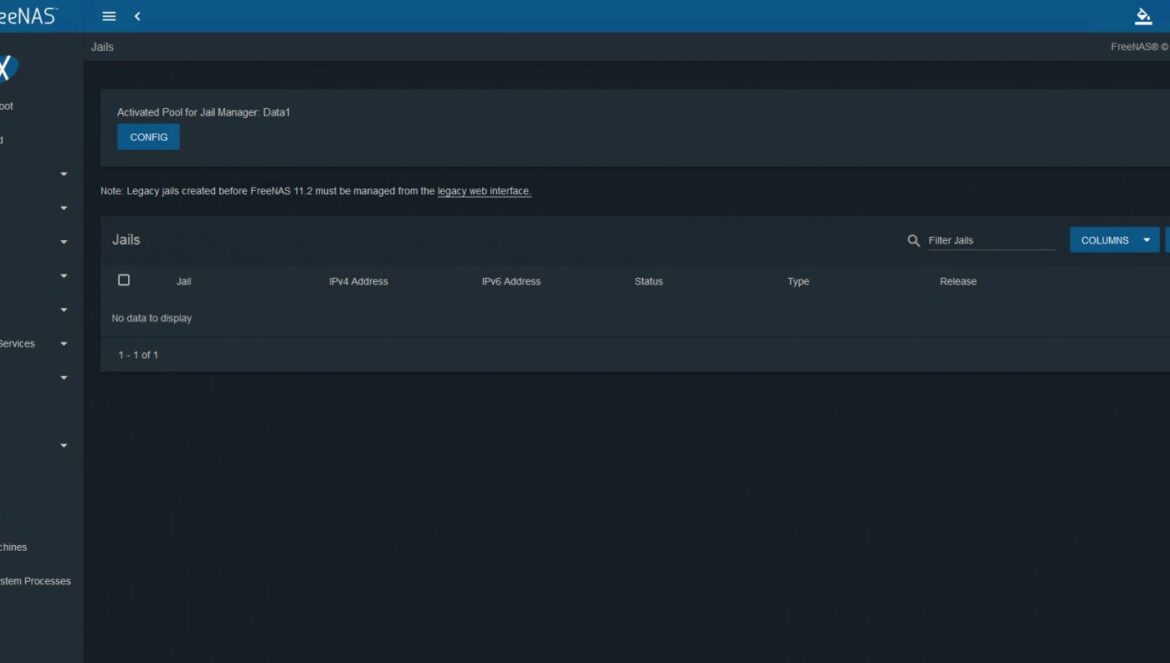Collapse the sidebar using the back chevron
The image size is (1170, 663).
point(137,16)
